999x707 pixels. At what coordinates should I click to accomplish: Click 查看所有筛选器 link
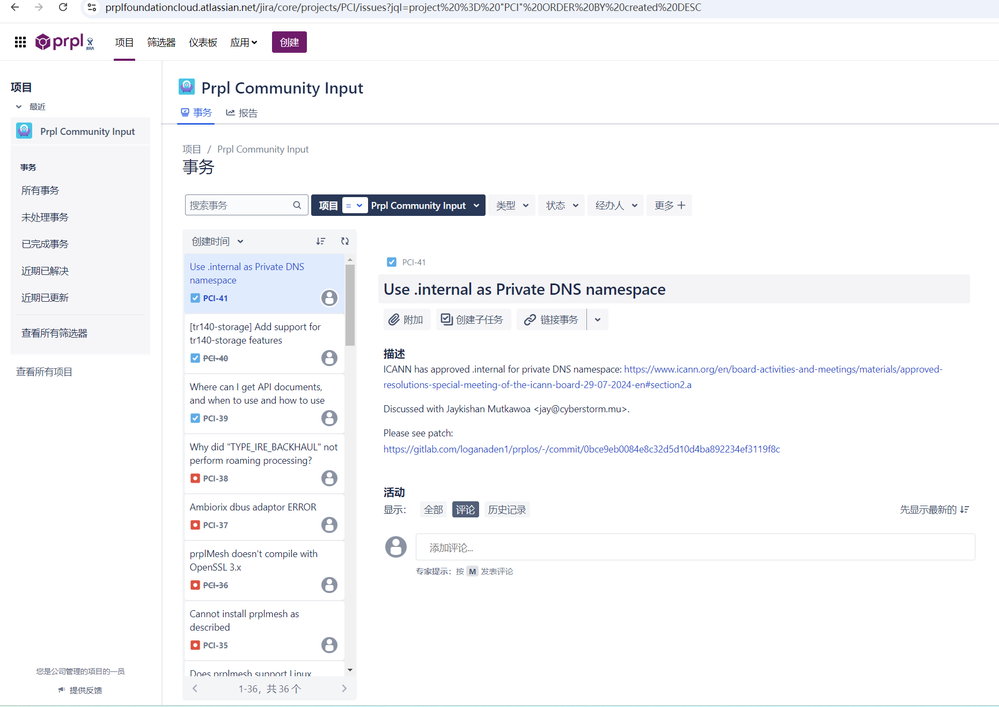[x=54, y=333]
